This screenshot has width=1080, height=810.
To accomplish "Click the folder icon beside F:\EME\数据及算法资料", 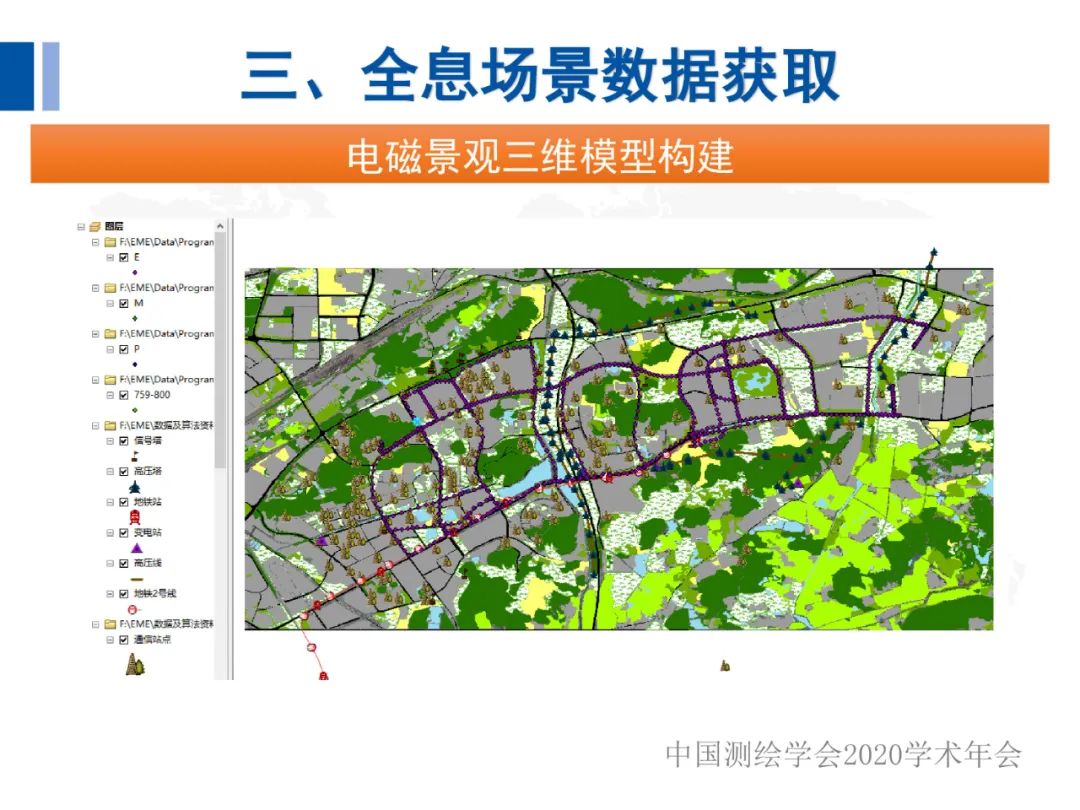I will (x=110, y=425).
